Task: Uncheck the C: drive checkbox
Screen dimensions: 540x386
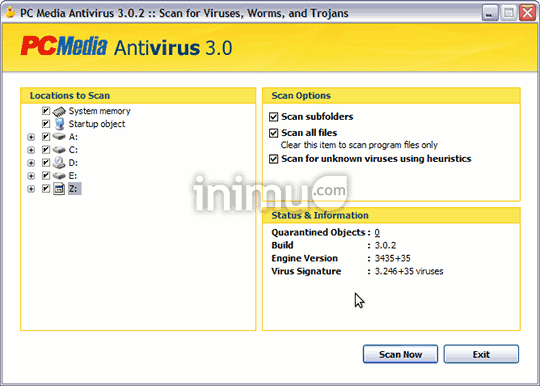Action: [x=46, y=150]
